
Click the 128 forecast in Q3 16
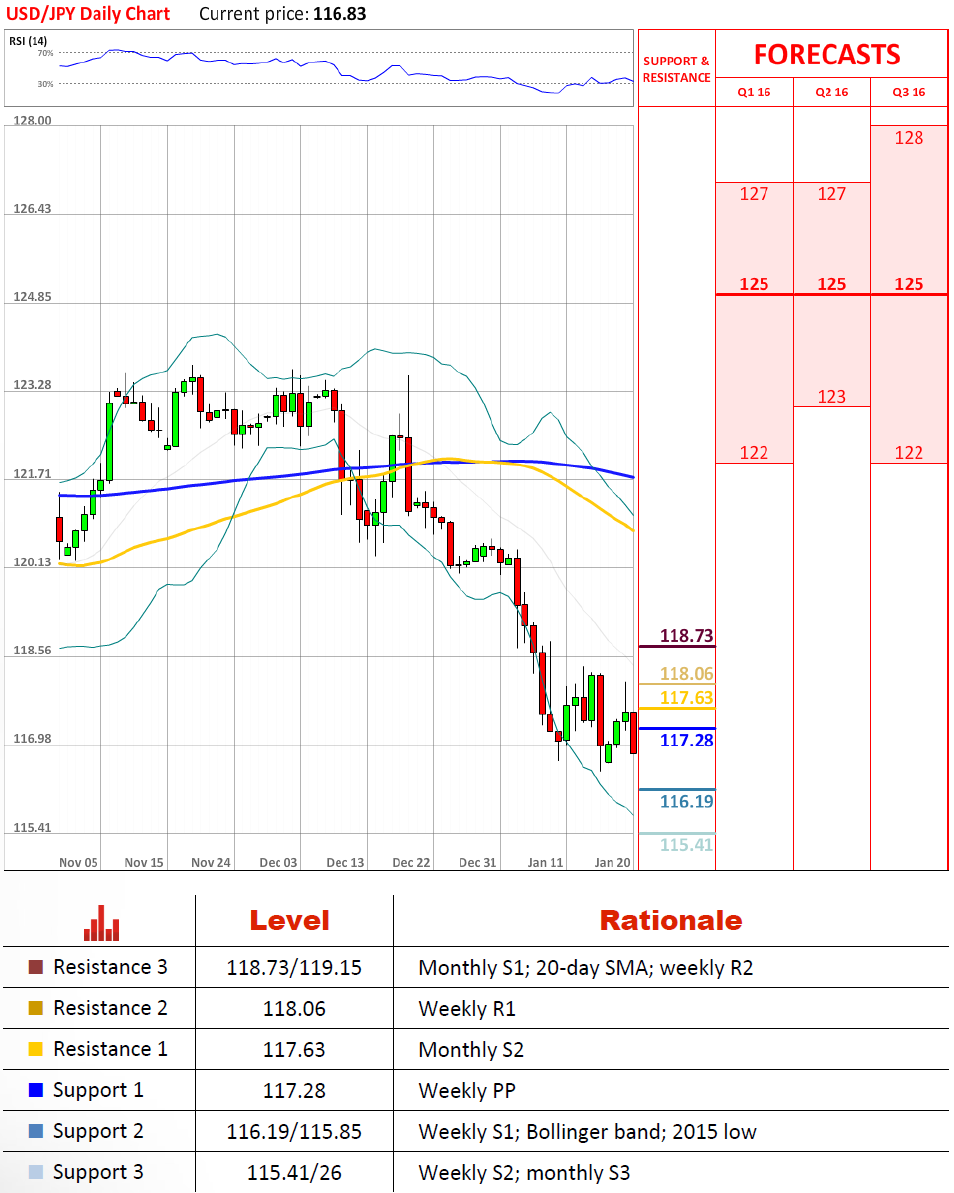909,138
